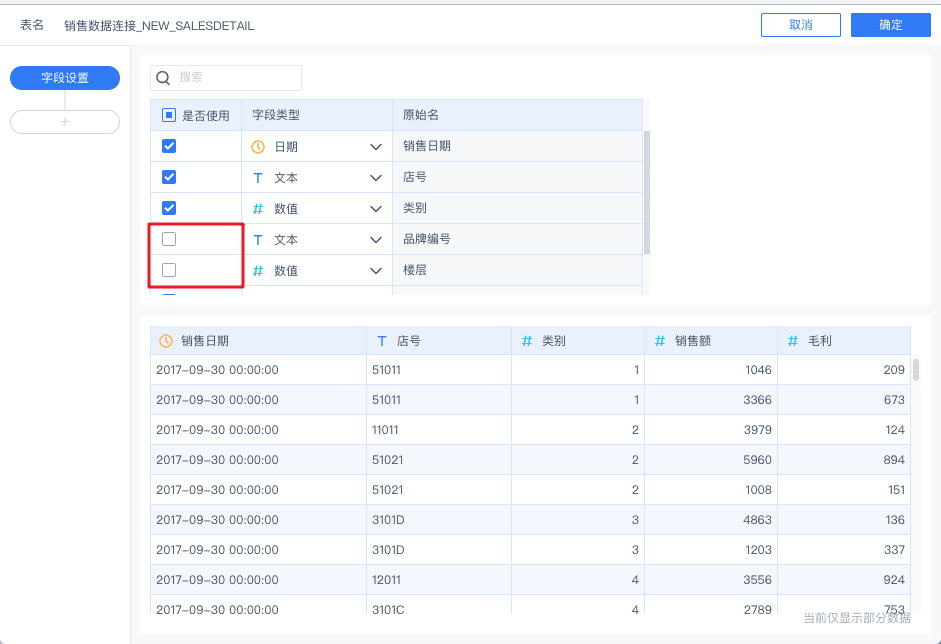Click the # icon in 楼层 row
941x644 pixels.
(x=258, y=271)
